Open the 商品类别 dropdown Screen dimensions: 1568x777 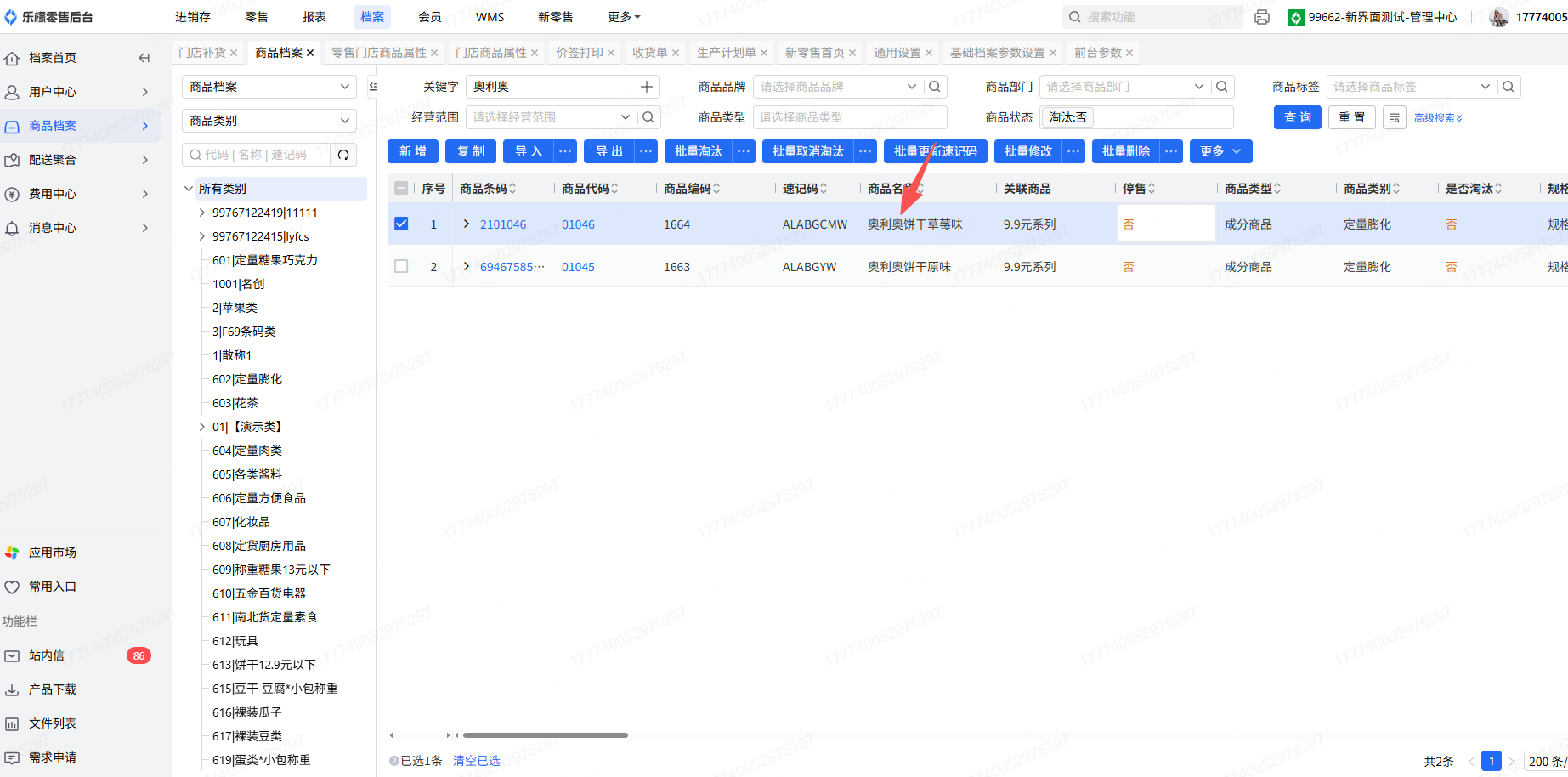point(269,121)
